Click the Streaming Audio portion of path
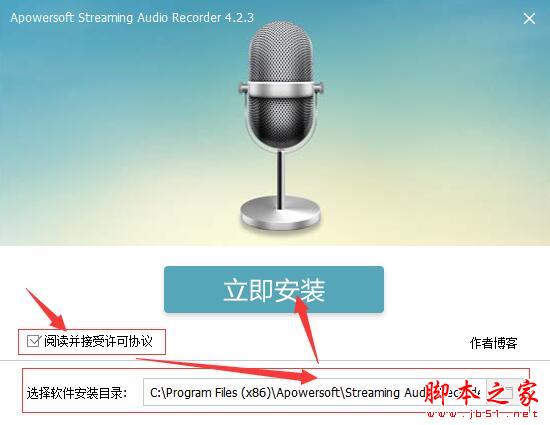550x425 pixels. click(386, 392)
